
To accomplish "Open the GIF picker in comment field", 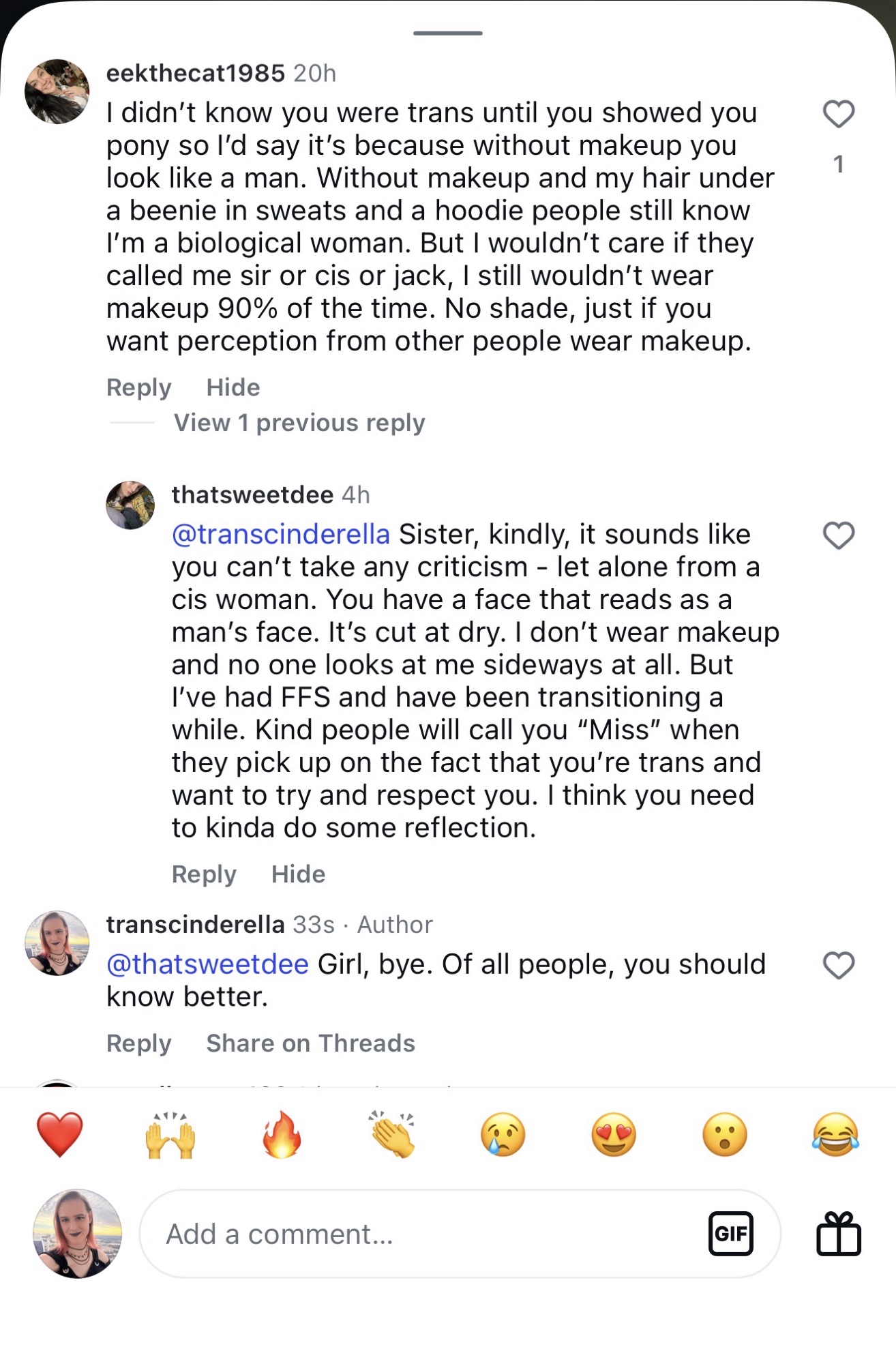I will 730,1234.
